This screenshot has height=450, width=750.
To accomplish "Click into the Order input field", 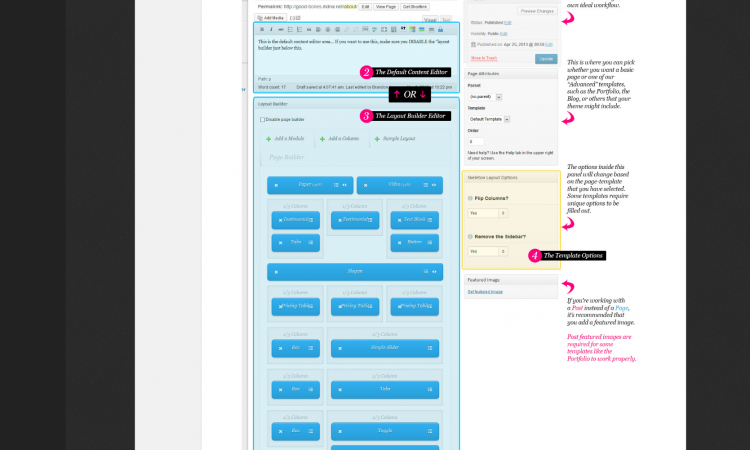I will point(471,141).
